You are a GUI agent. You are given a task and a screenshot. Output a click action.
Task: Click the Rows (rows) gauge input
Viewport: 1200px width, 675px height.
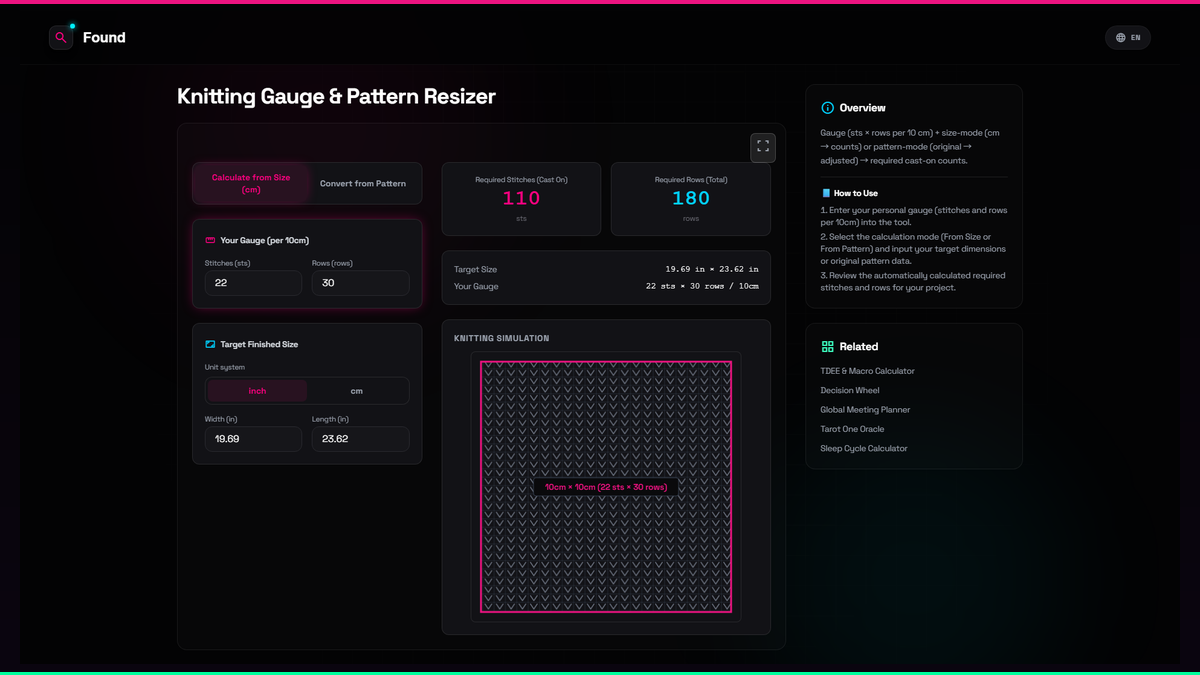[x=360, y=283]
